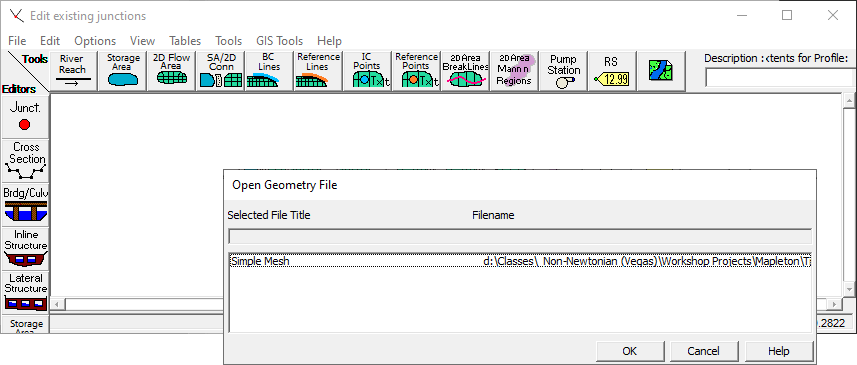Select the Reference Points tool
Viewport: 857px width, 365px height.
(x=416, y=70)
